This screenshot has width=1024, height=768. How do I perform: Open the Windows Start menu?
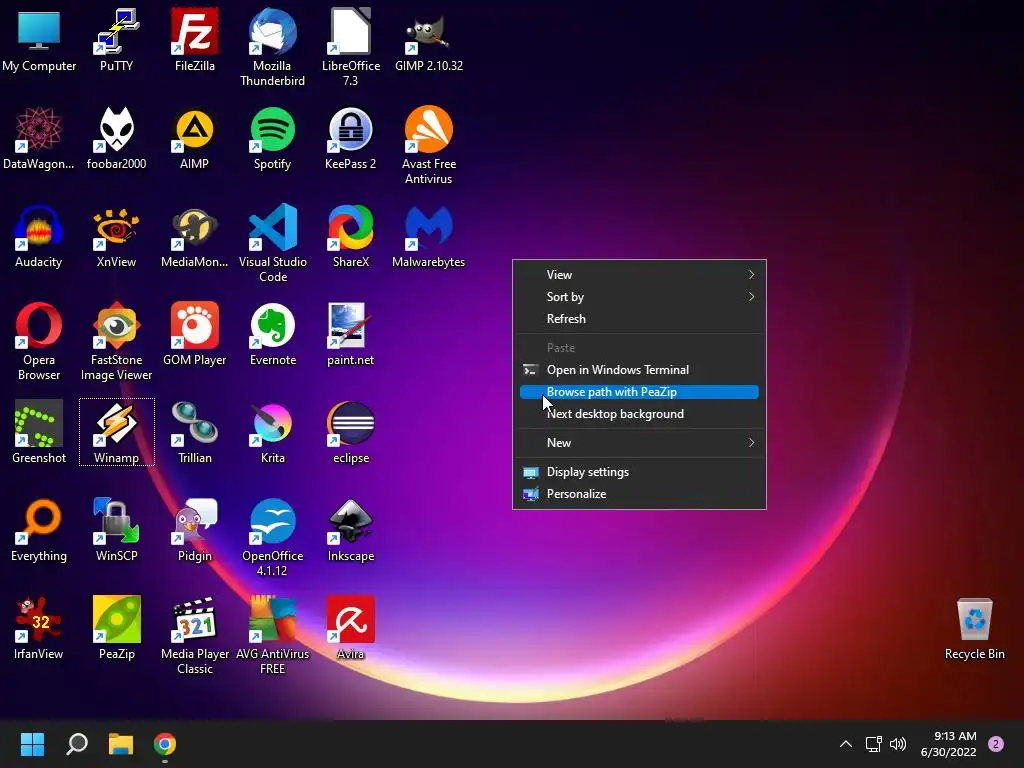pos(32,744)
